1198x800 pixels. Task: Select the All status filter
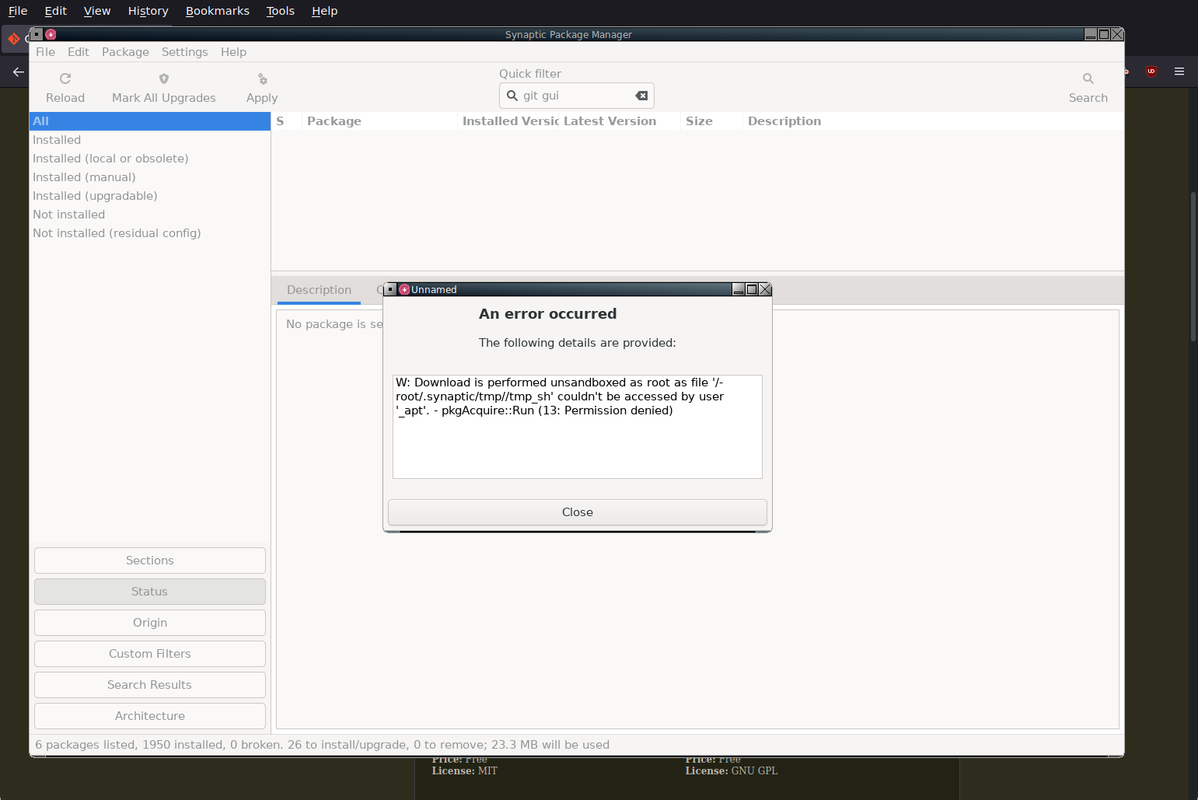coord(150,121)
